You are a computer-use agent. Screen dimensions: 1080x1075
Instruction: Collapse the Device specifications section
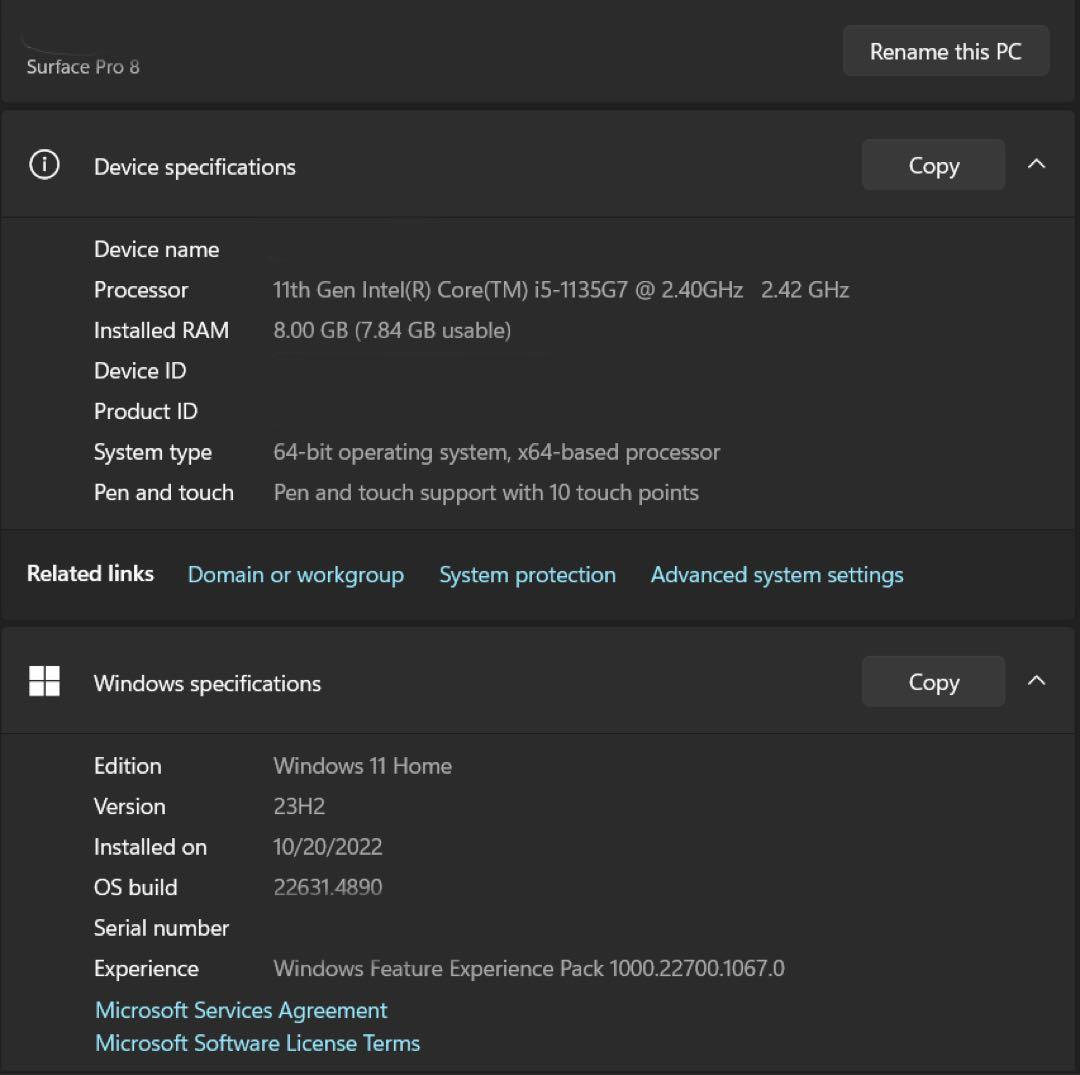coord(1037,164)
